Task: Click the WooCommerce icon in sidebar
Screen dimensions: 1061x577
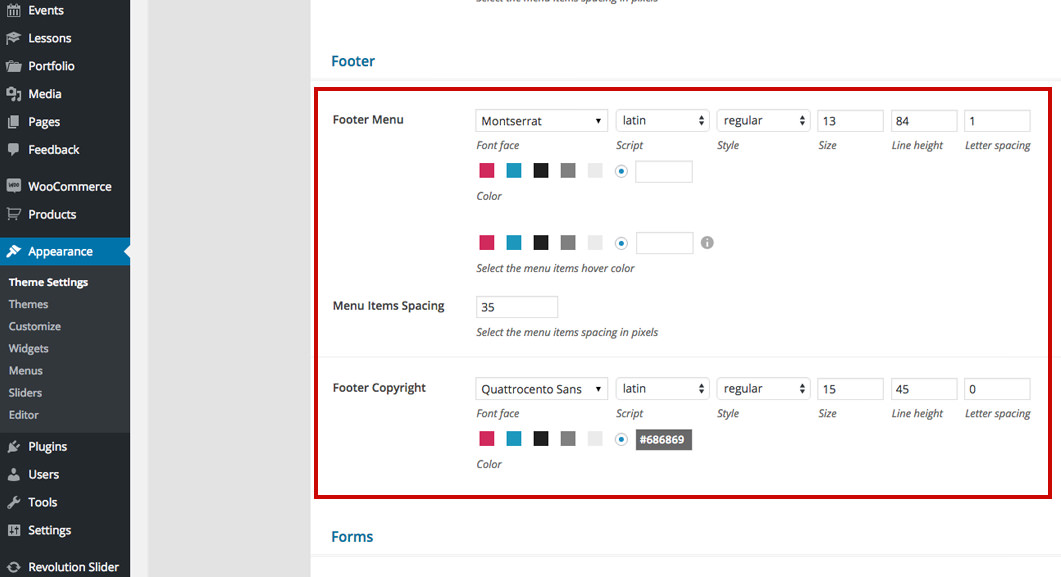Action: (x=14, y=186)
